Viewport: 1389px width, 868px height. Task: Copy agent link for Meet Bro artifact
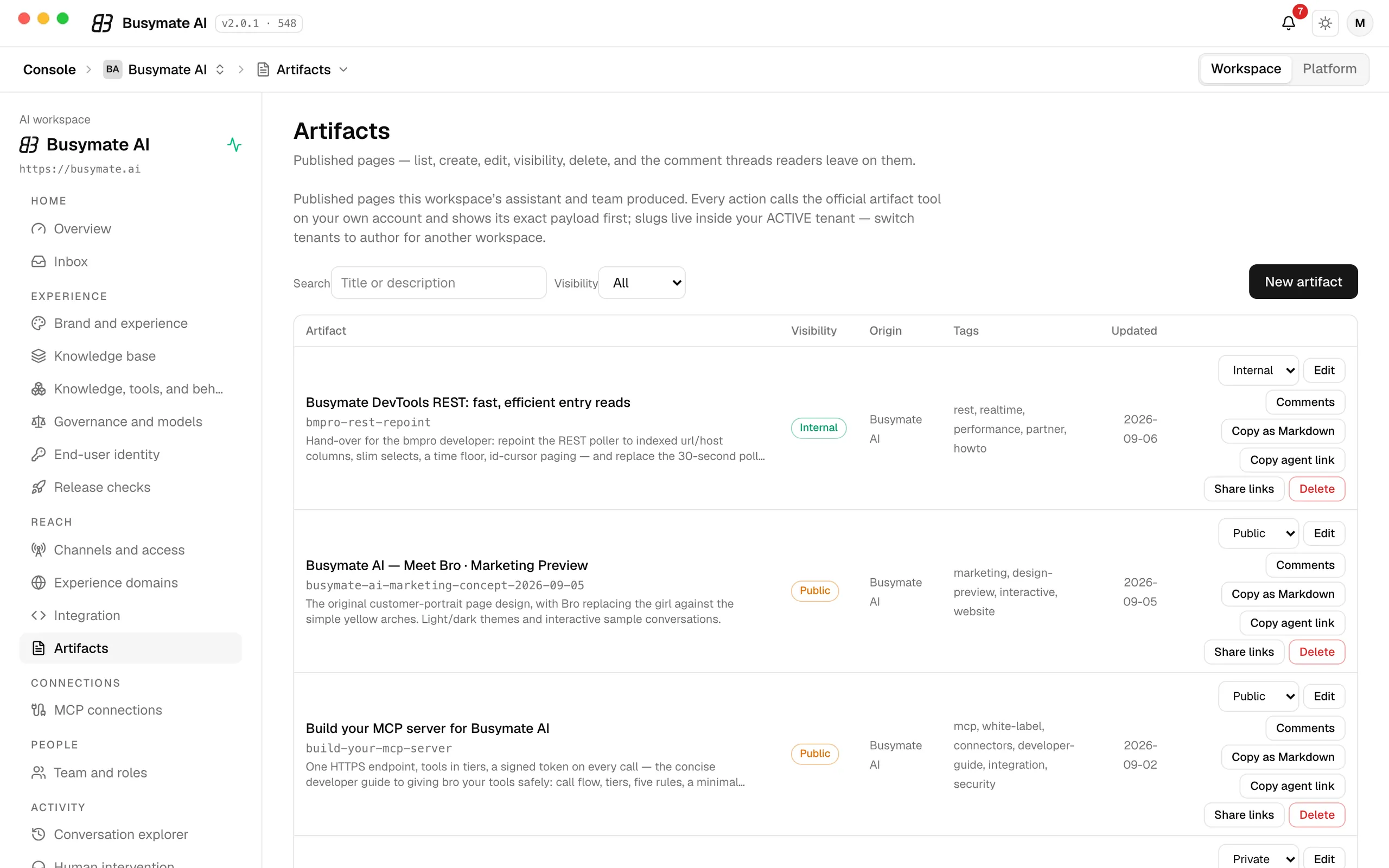(1291, 623)
